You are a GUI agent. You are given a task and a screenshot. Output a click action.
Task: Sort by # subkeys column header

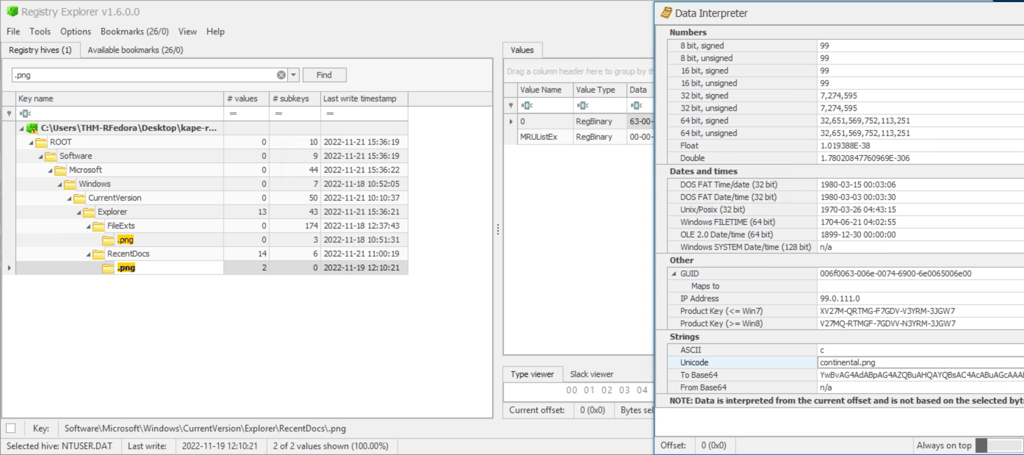pos(294,99)
